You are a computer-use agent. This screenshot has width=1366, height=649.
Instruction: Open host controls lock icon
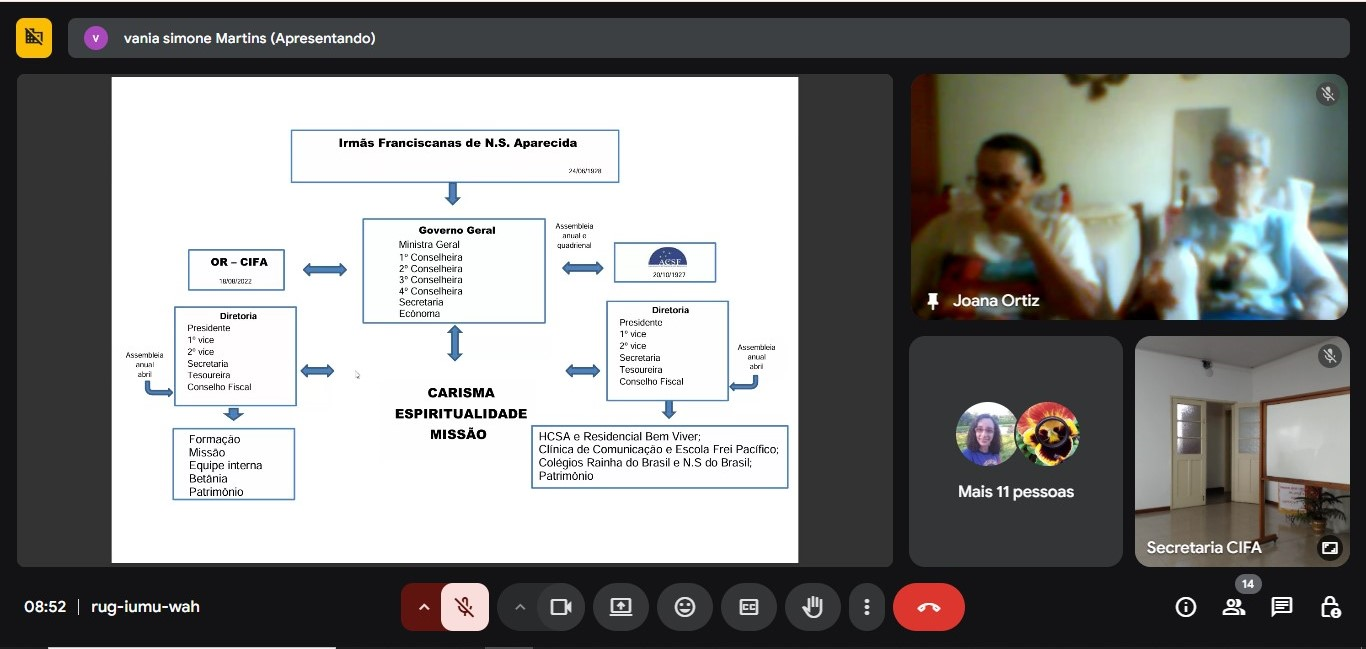(1330, 607)
